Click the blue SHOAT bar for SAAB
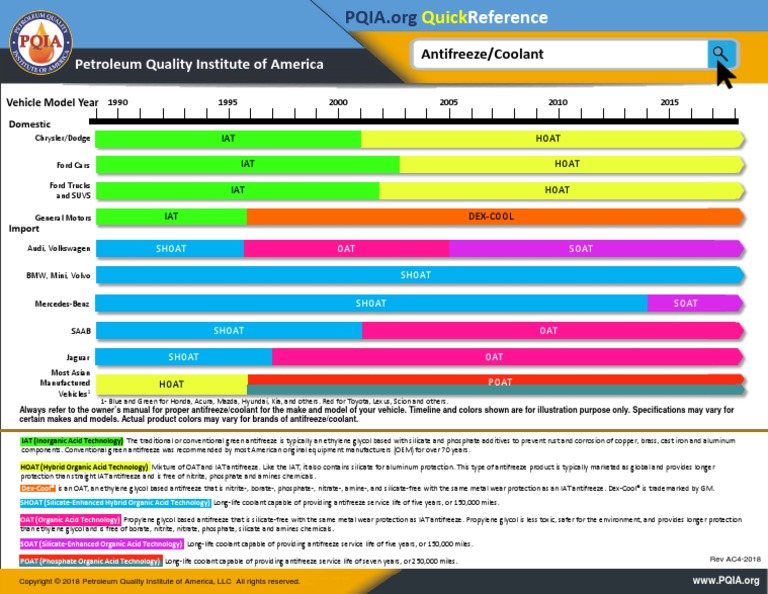This screenshot has width=768, height=594. click(x=229, y=331)
